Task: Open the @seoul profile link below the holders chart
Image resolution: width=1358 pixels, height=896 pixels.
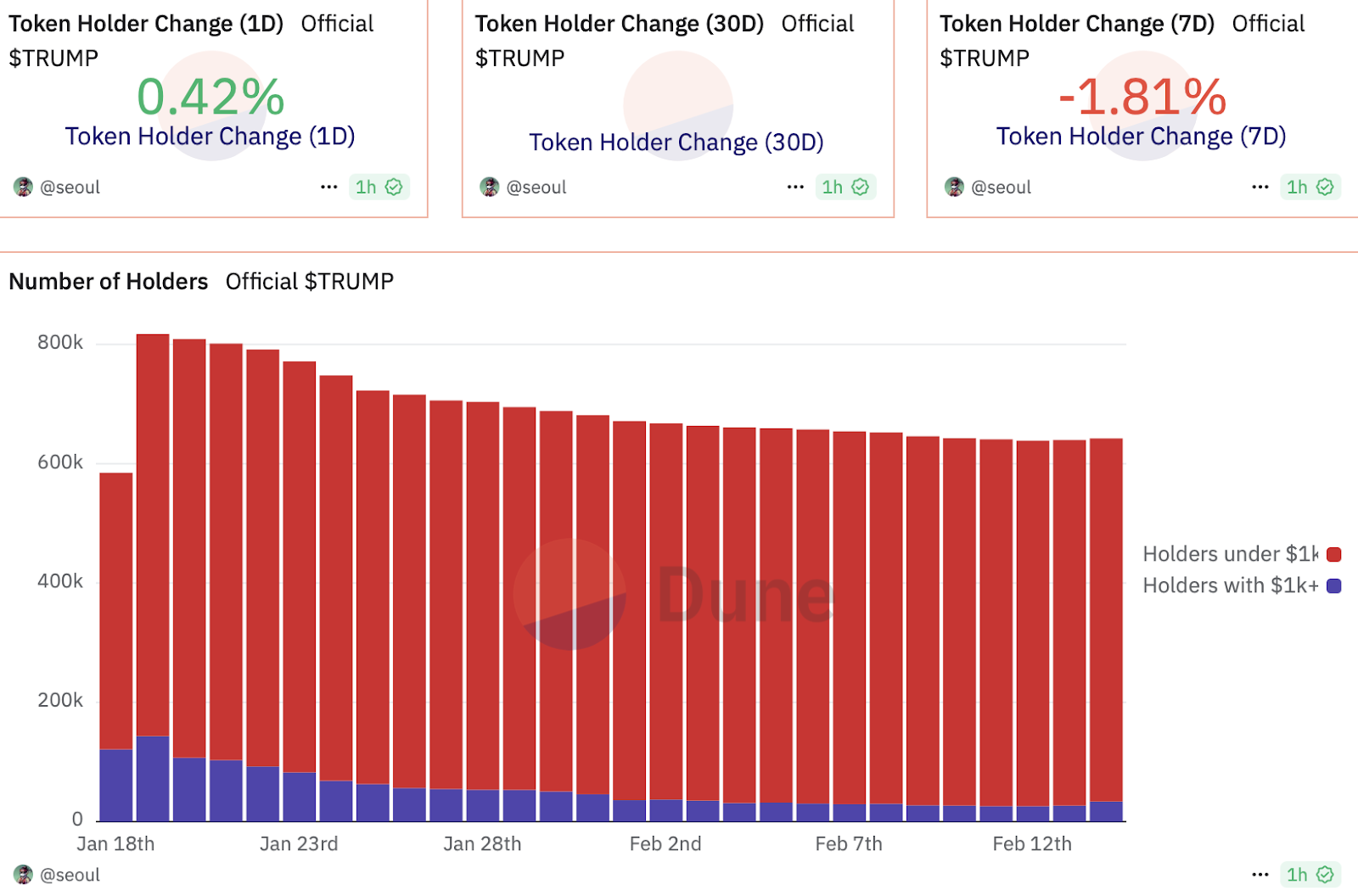Action: [70, 875]
